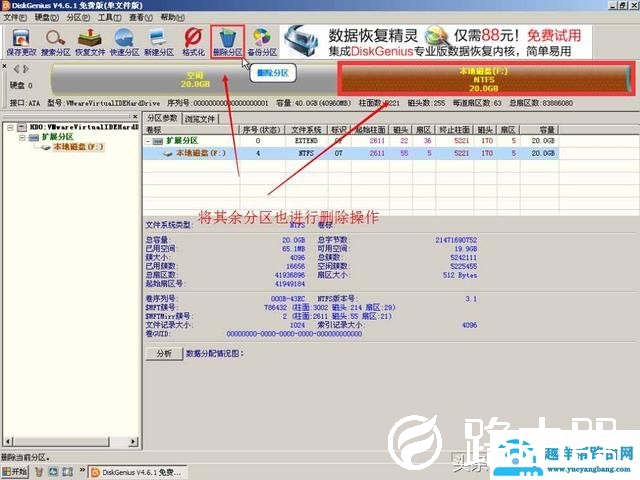Click the DiskGenius V4.6.1 taskbar button
Image resolution: width=640 pixels, height=480 pixels.
(138, 472)
